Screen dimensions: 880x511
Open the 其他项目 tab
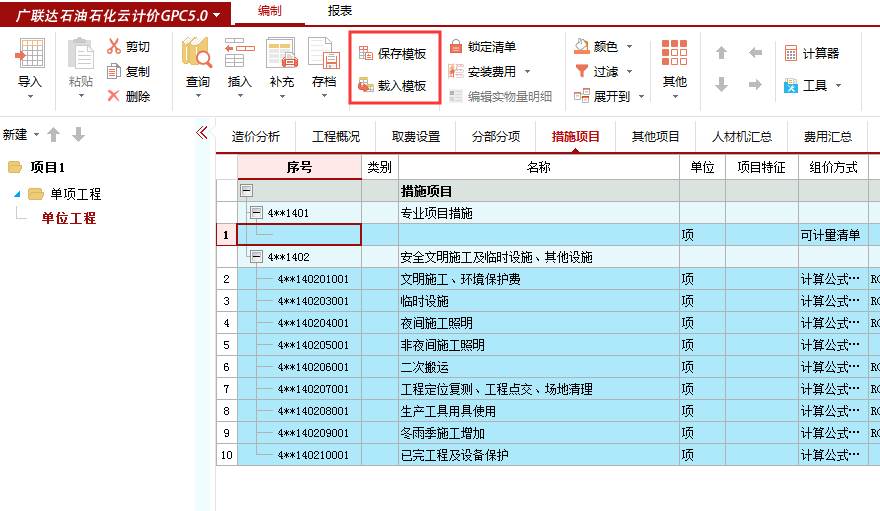656,136
